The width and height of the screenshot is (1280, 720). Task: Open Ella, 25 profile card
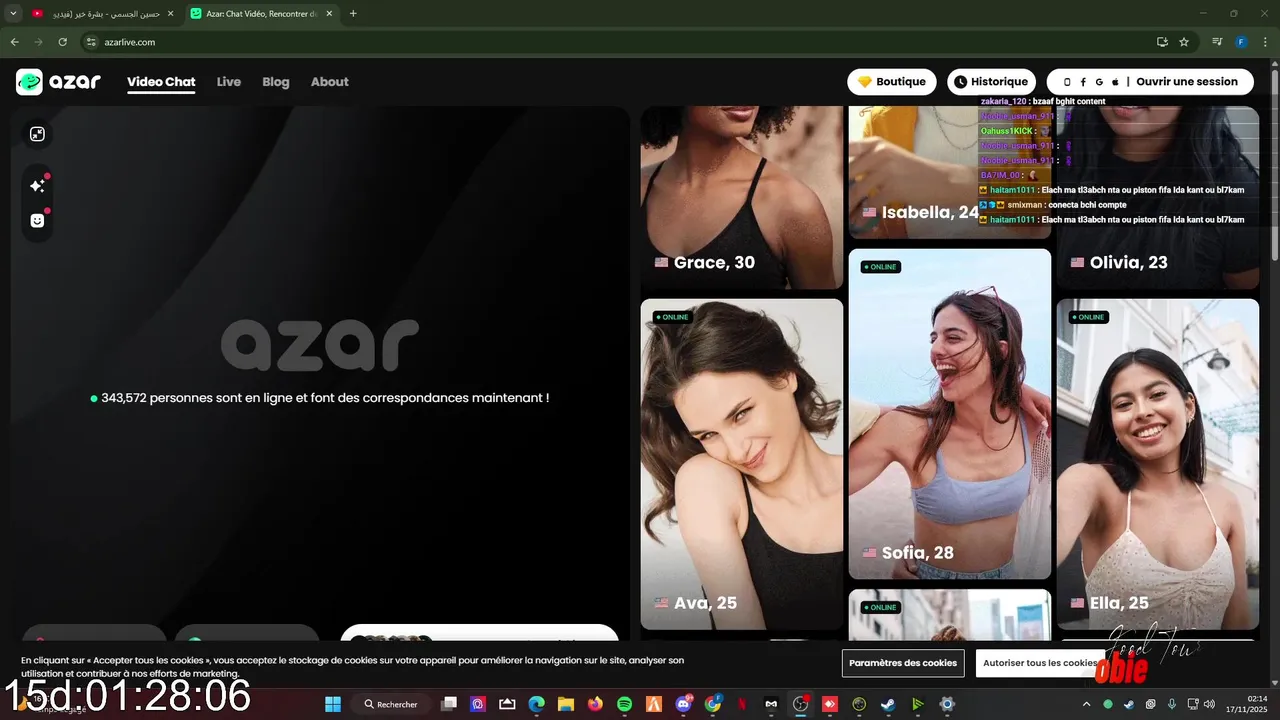(1158, 464)
